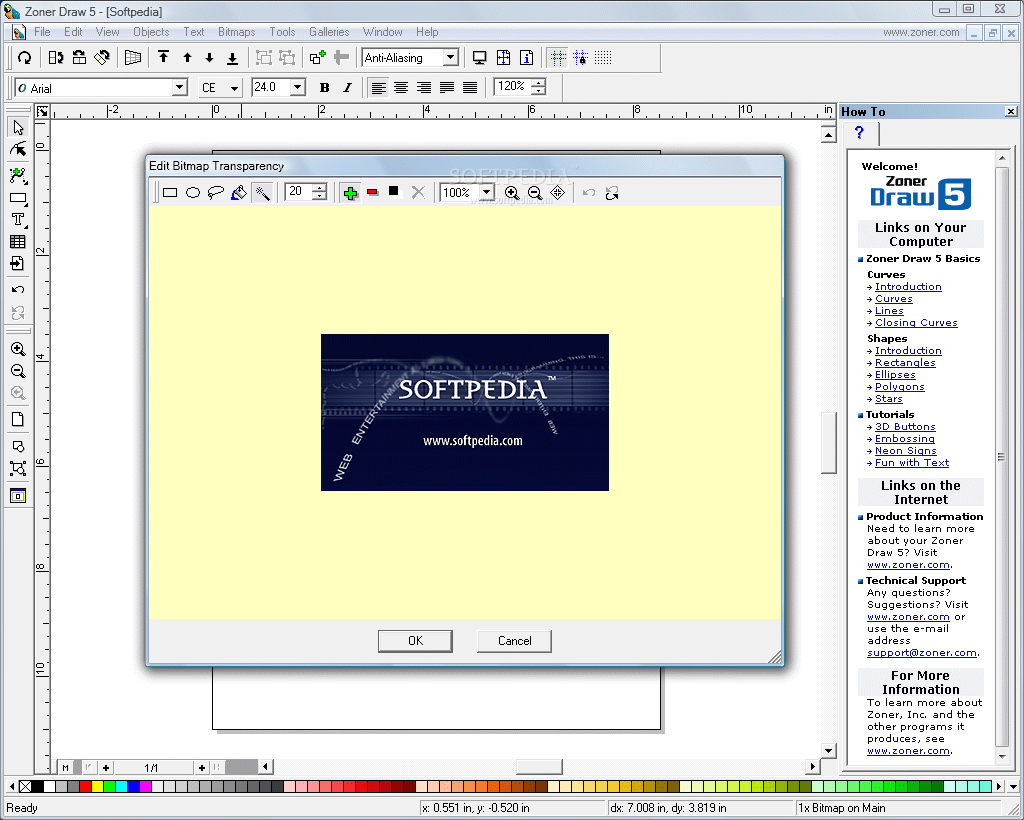This screenshot has height=820, width=1024.
Task: Select the arrow pointer tool in toolbox
Action: pyautogui.click(x=18, y=127)
